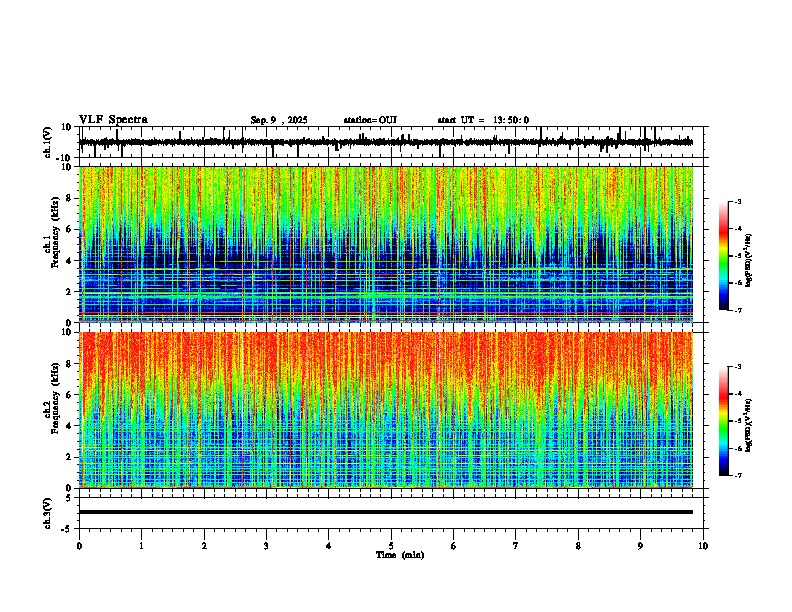792x612 pixels.
Task: Click the ch.1 voltage waveform trace
Action: click(x=386, y=142)
